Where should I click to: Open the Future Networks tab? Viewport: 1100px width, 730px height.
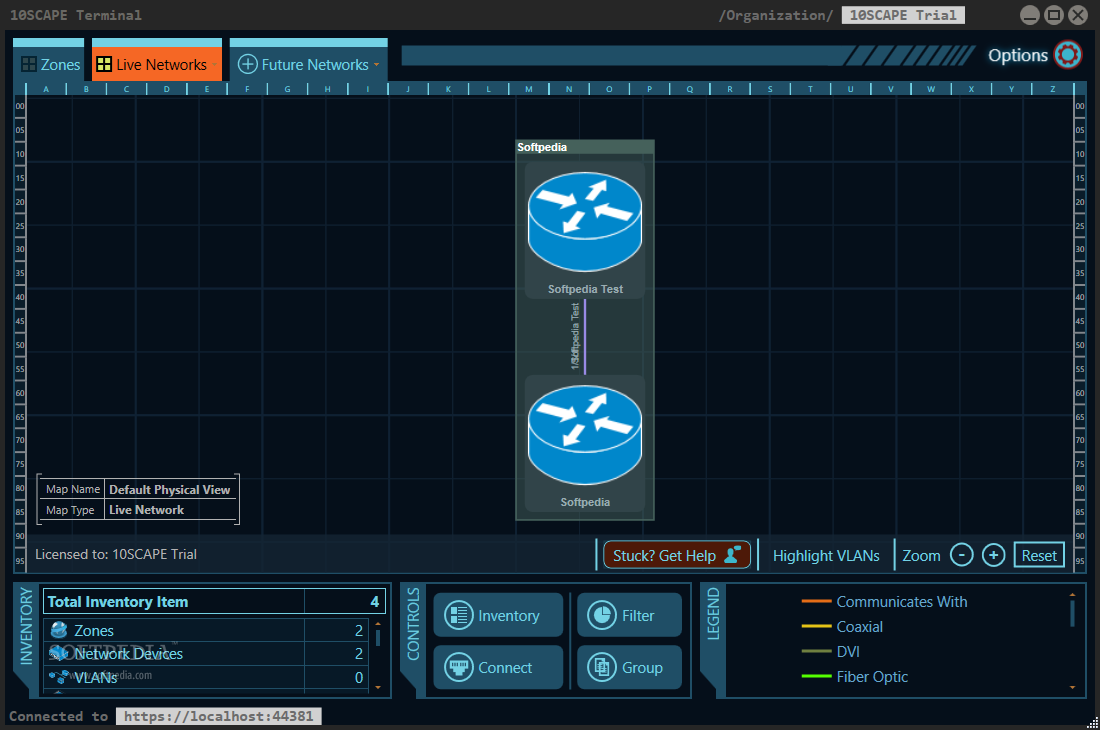point(309,60)
